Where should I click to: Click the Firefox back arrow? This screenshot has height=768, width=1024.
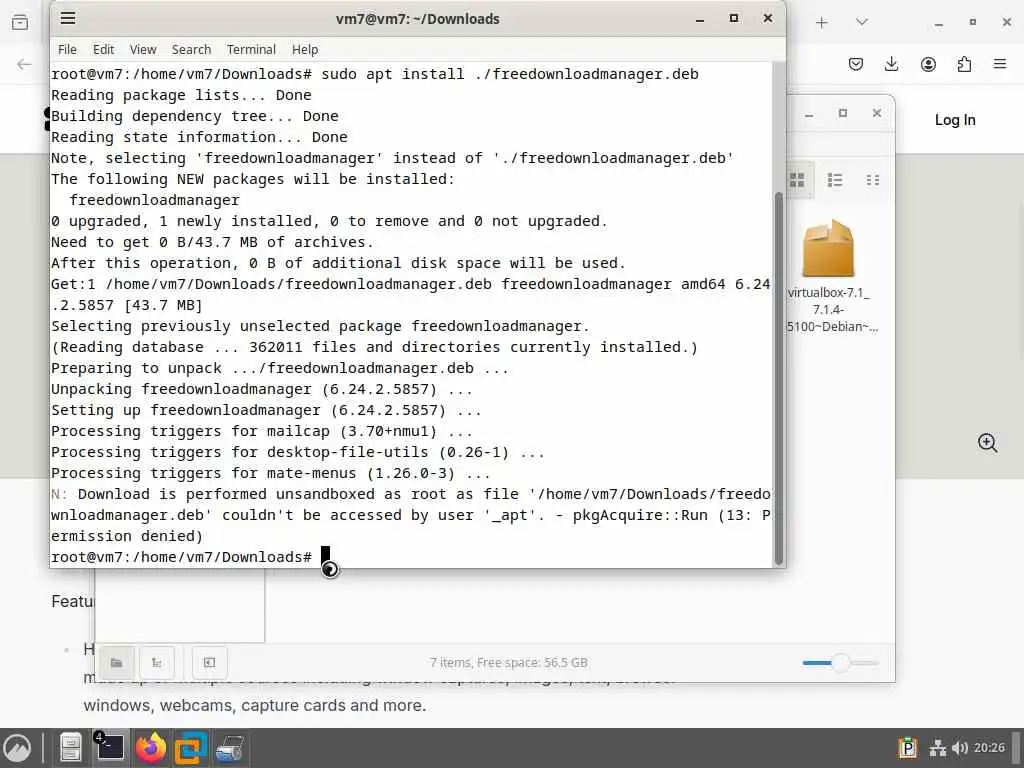click(x=24, y=64)
